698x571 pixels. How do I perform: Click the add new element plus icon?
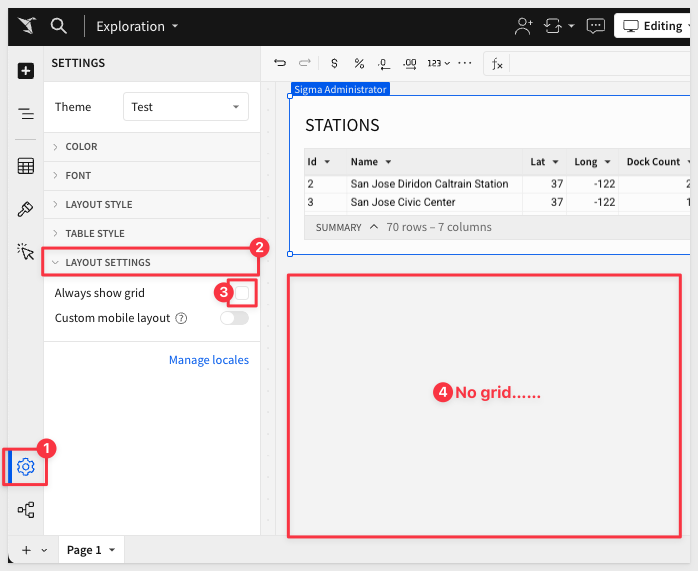point(26,71)
